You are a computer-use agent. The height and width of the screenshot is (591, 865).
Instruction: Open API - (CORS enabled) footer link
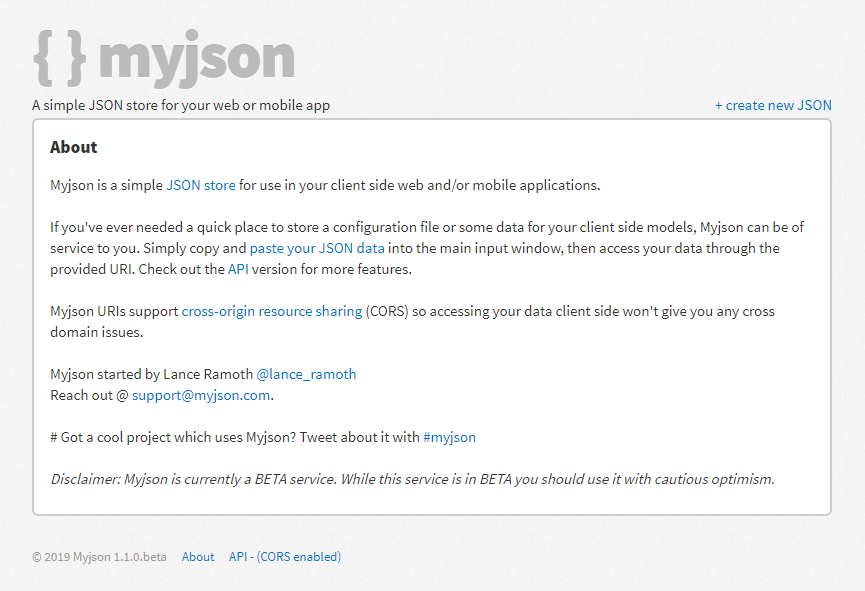285,557
